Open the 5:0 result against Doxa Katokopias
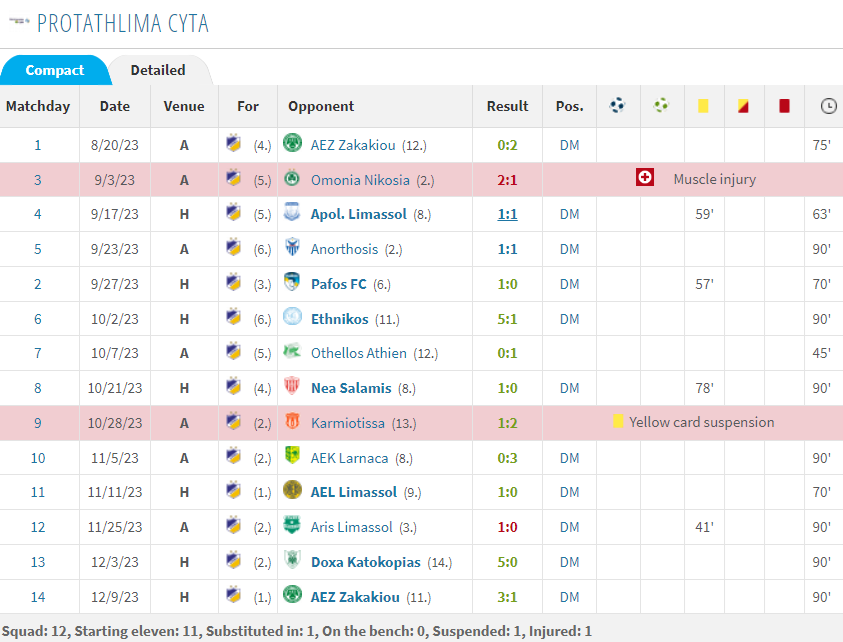This screenshot has width=843, height=642. pos(508,562)
